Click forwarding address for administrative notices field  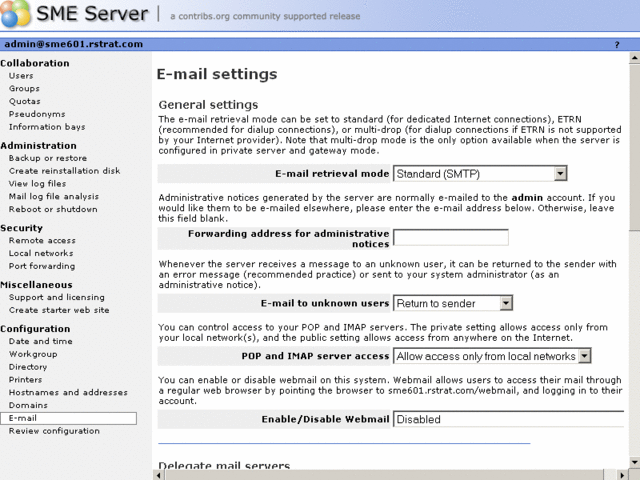coord(451,238)
